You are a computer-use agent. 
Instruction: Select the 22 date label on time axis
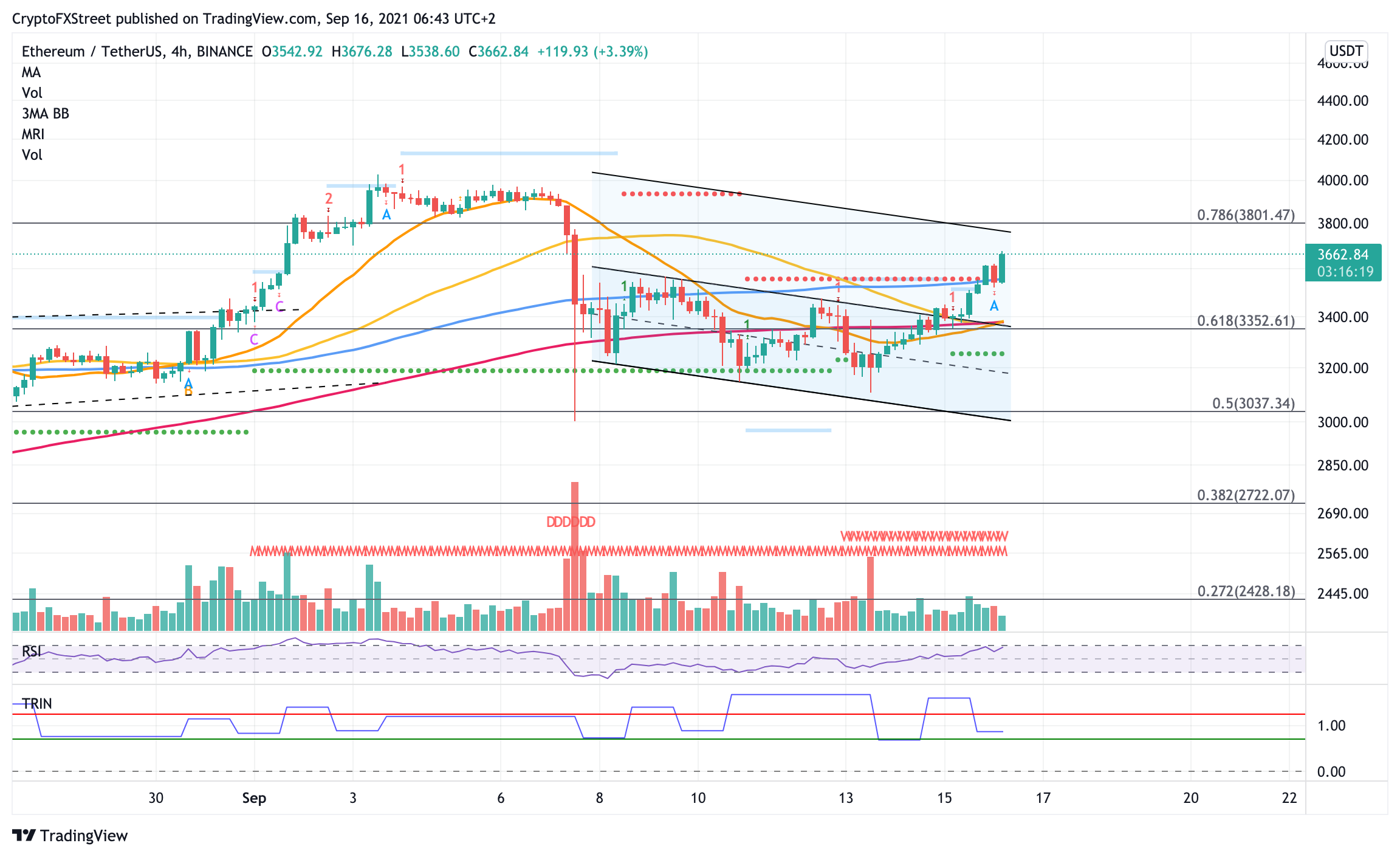point(1289,798)
